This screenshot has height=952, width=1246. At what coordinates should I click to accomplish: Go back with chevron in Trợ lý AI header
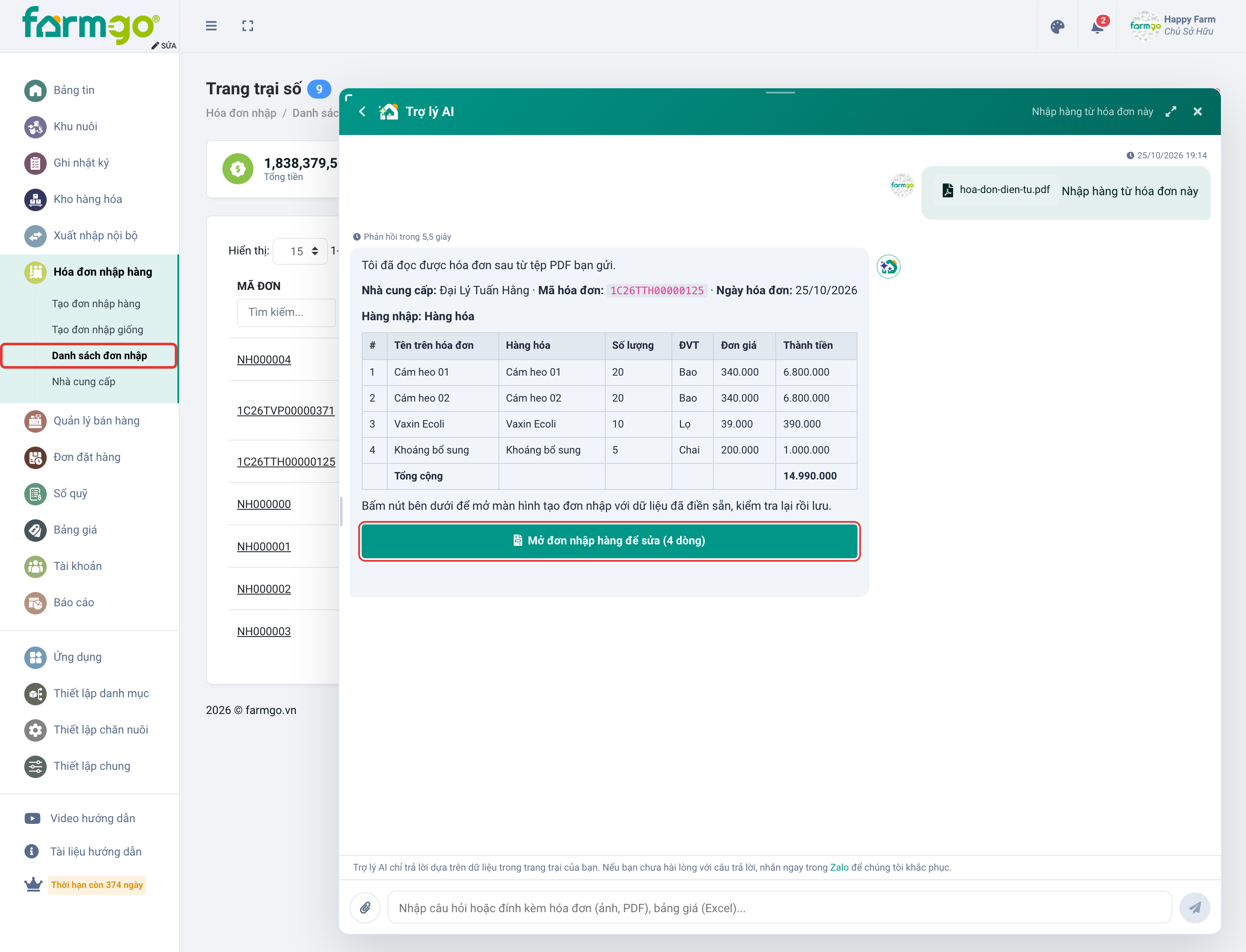point(362,112)
